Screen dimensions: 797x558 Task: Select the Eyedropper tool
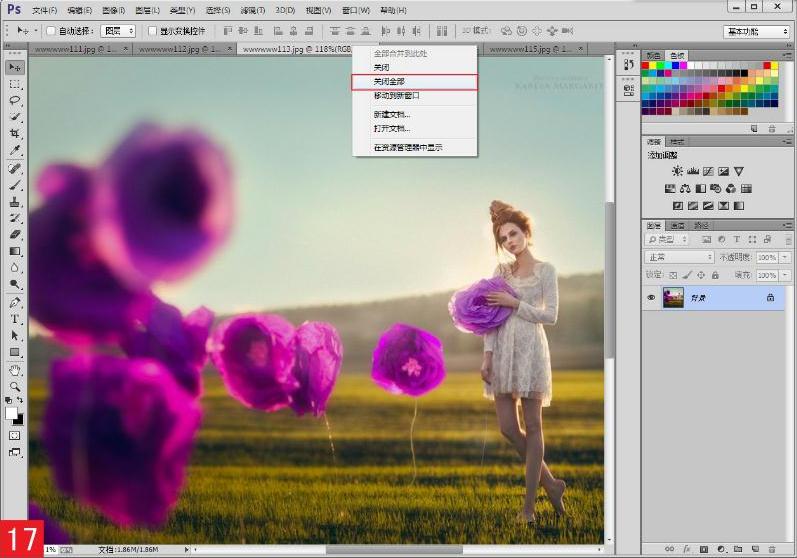pyautogui.click(x=15, y=150)
